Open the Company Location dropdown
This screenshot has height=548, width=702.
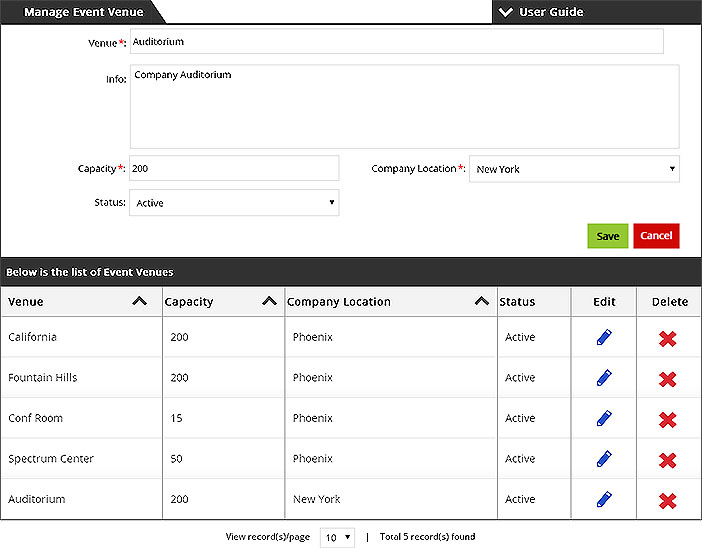pos(574,169)
